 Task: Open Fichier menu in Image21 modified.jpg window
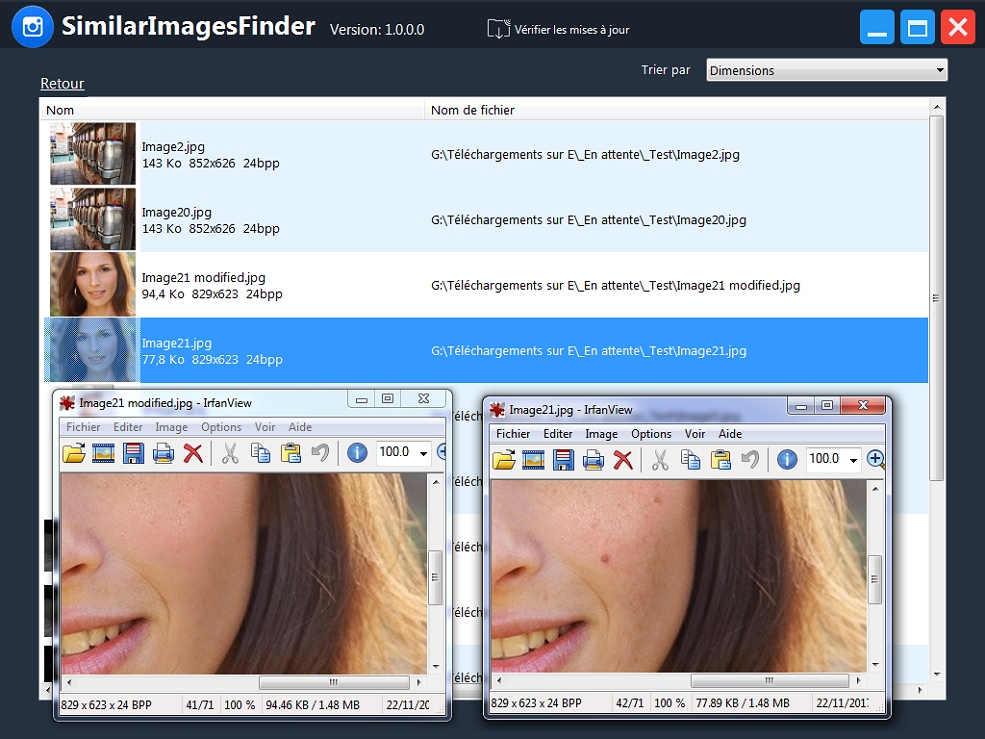[83, 427]
